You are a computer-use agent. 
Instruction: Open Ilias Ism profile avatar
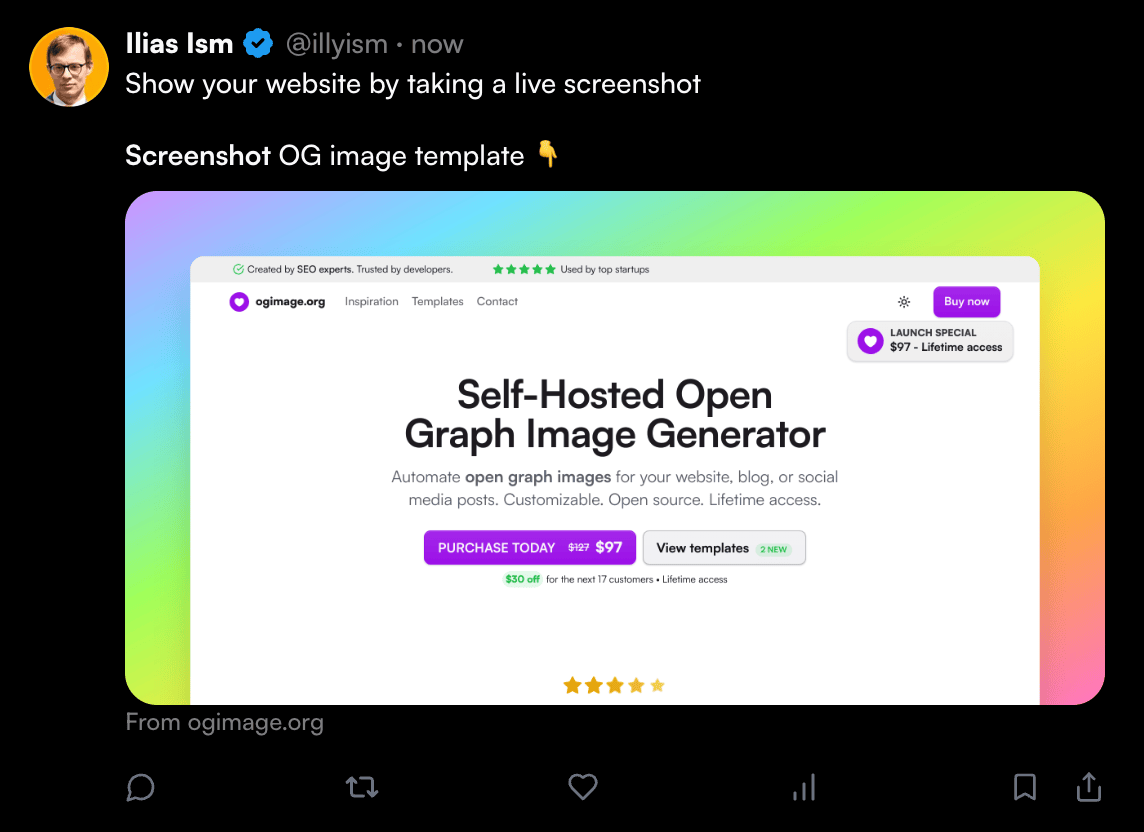point(69,67)
